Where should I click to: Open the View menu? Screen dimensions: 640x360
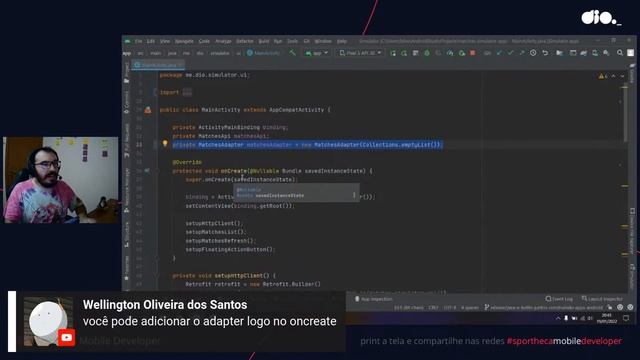coord(164,41)
